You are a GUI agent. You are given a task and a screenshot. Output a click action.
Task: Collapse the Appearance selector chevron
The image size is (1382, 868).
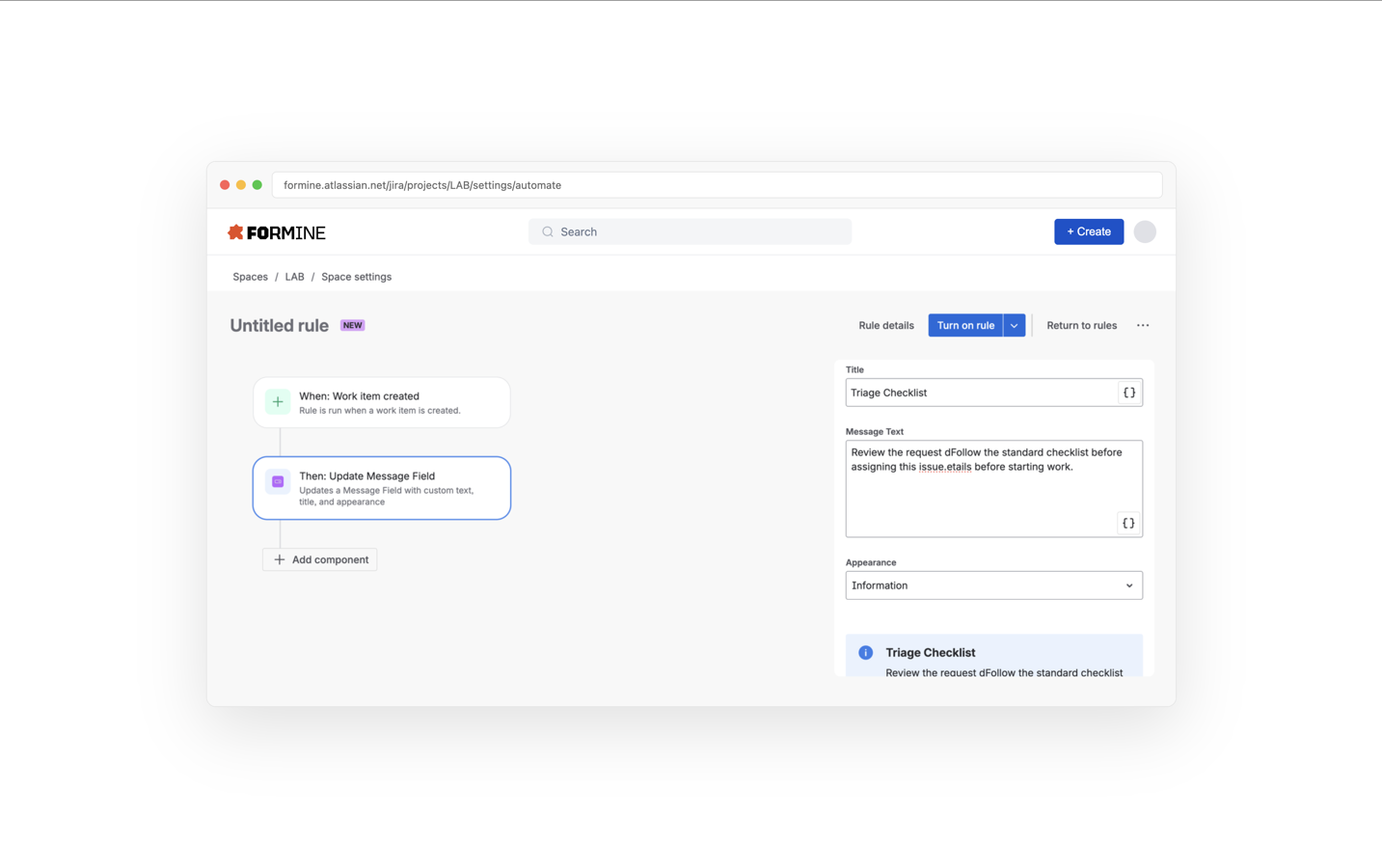click(x=1128, y=584)
